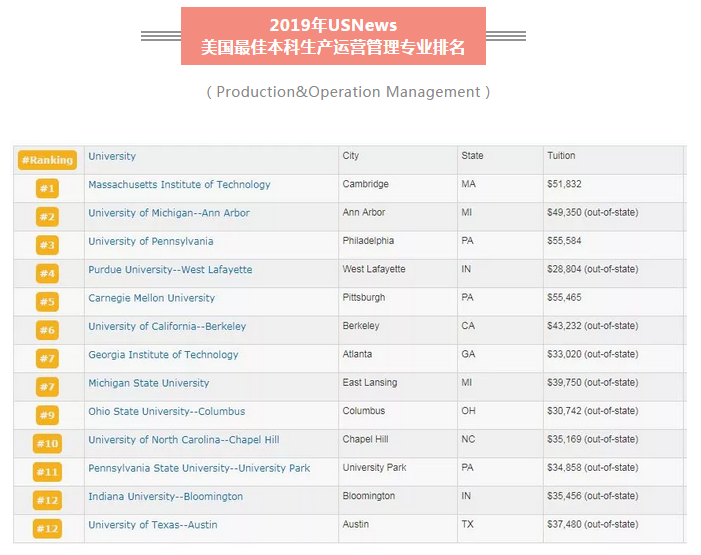Click the #11 rank badge
Screen dimensions: 701x555
(x=47, y=472)
